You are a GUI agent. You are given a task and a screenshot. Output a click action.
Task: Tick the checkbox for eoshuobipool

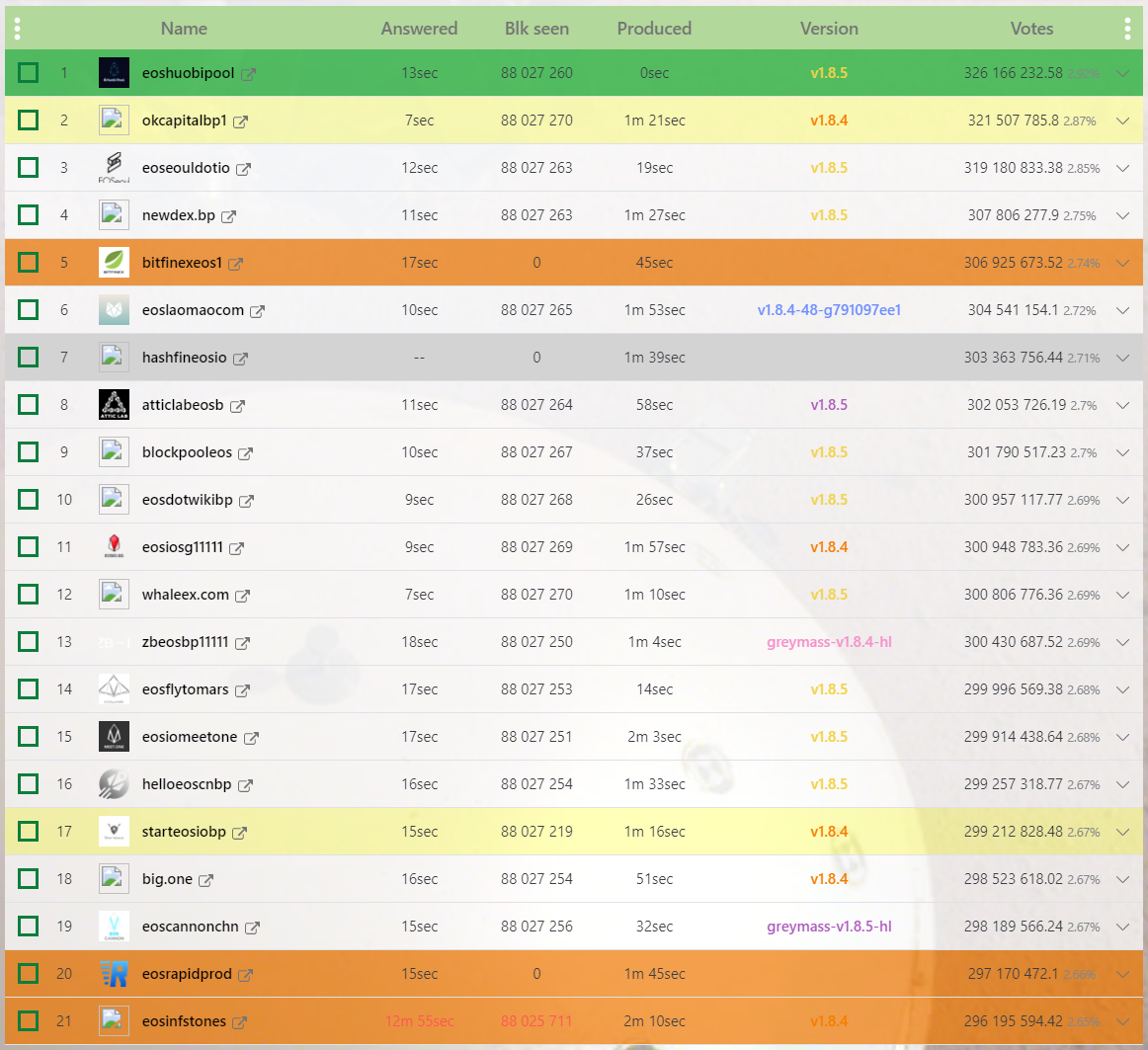(x=28, y=72)
